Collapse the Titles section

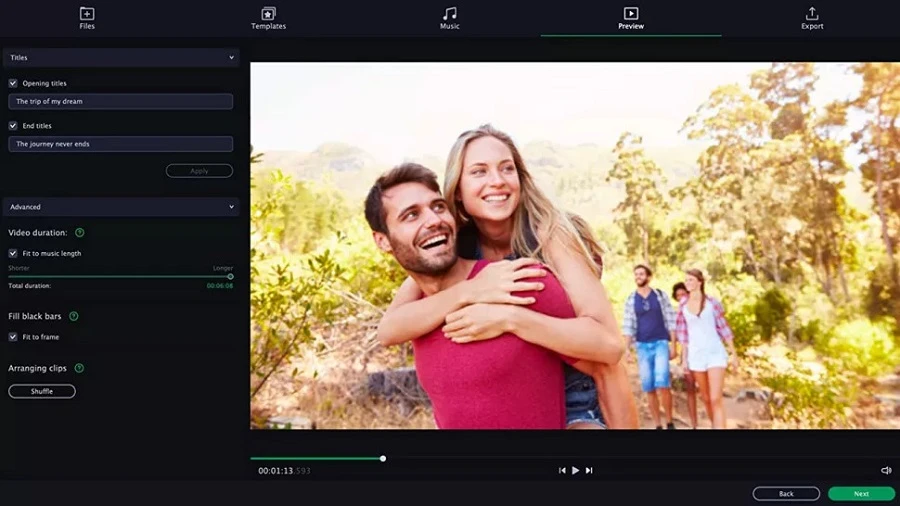pyautogui.click(x=231, y=58)
